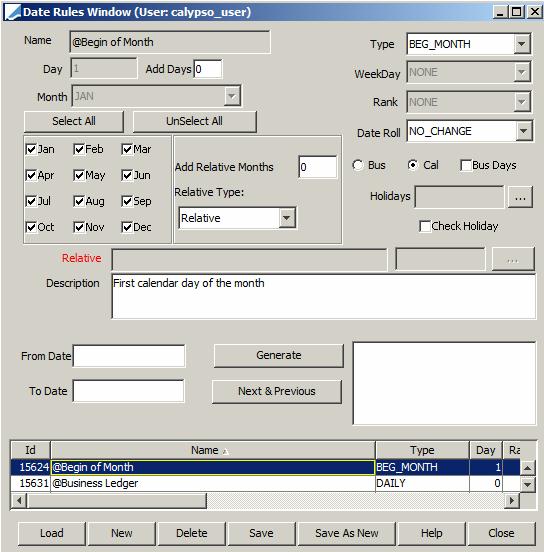Click the Generate button
Screen dimensions: 544x552
pyautogui.click(x=279, y=356)
